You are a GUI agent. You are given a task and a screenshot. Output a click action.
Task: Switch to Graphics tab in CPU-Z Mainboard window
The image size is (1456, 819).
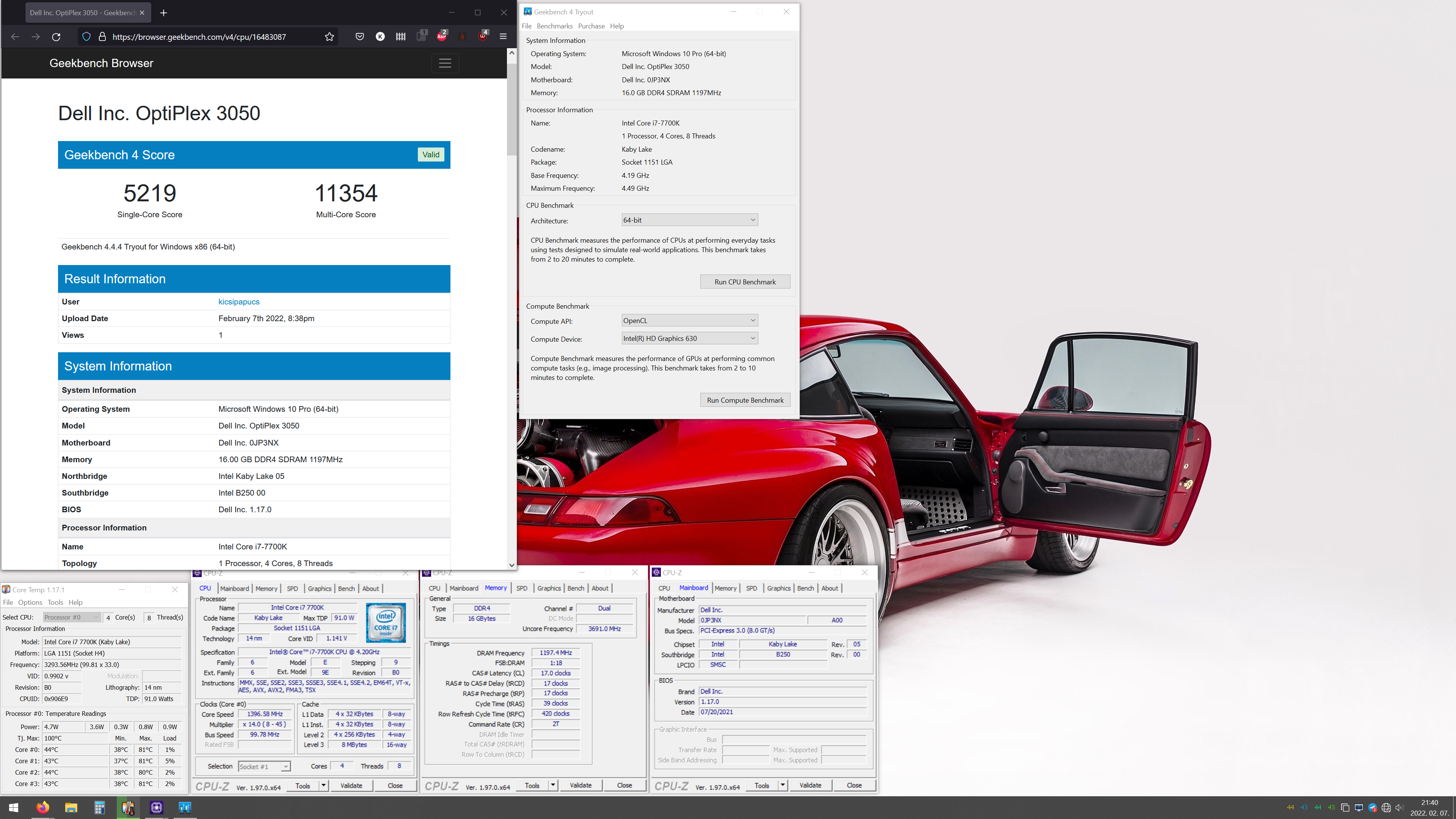coord(779,588)
